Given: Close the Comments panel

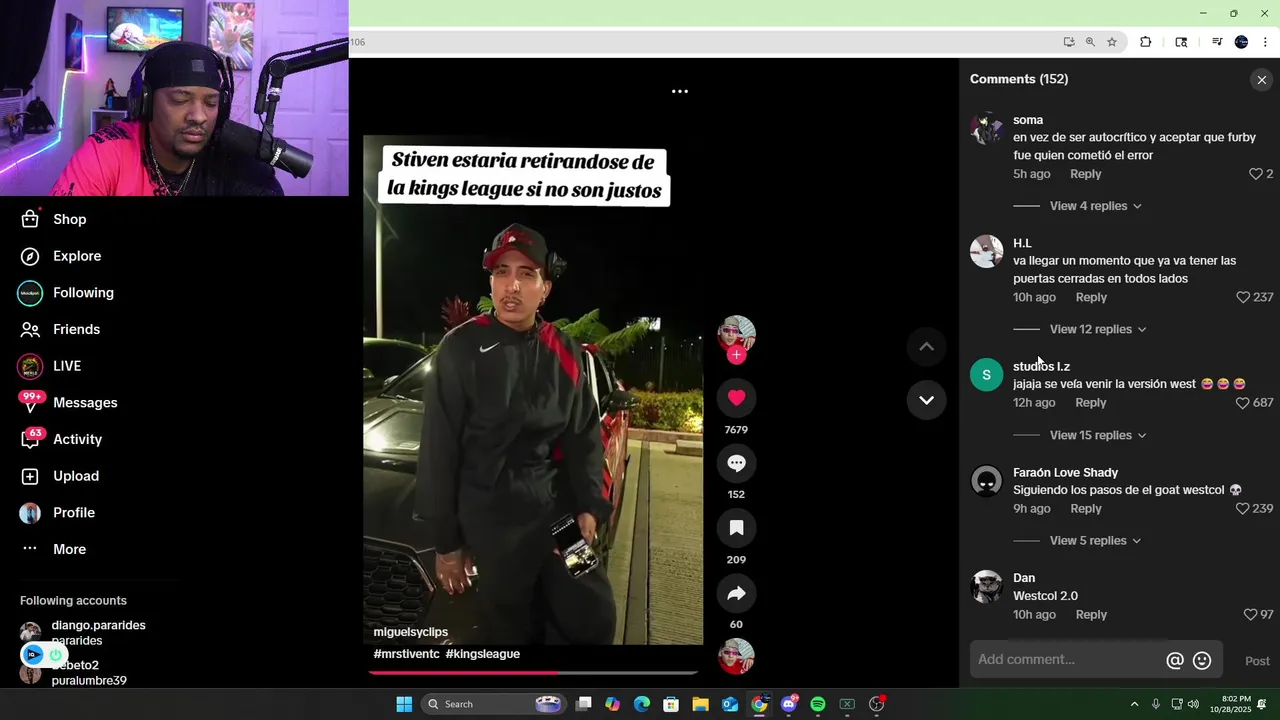Looking at the screenshot, I should [x=1261, y=80].
